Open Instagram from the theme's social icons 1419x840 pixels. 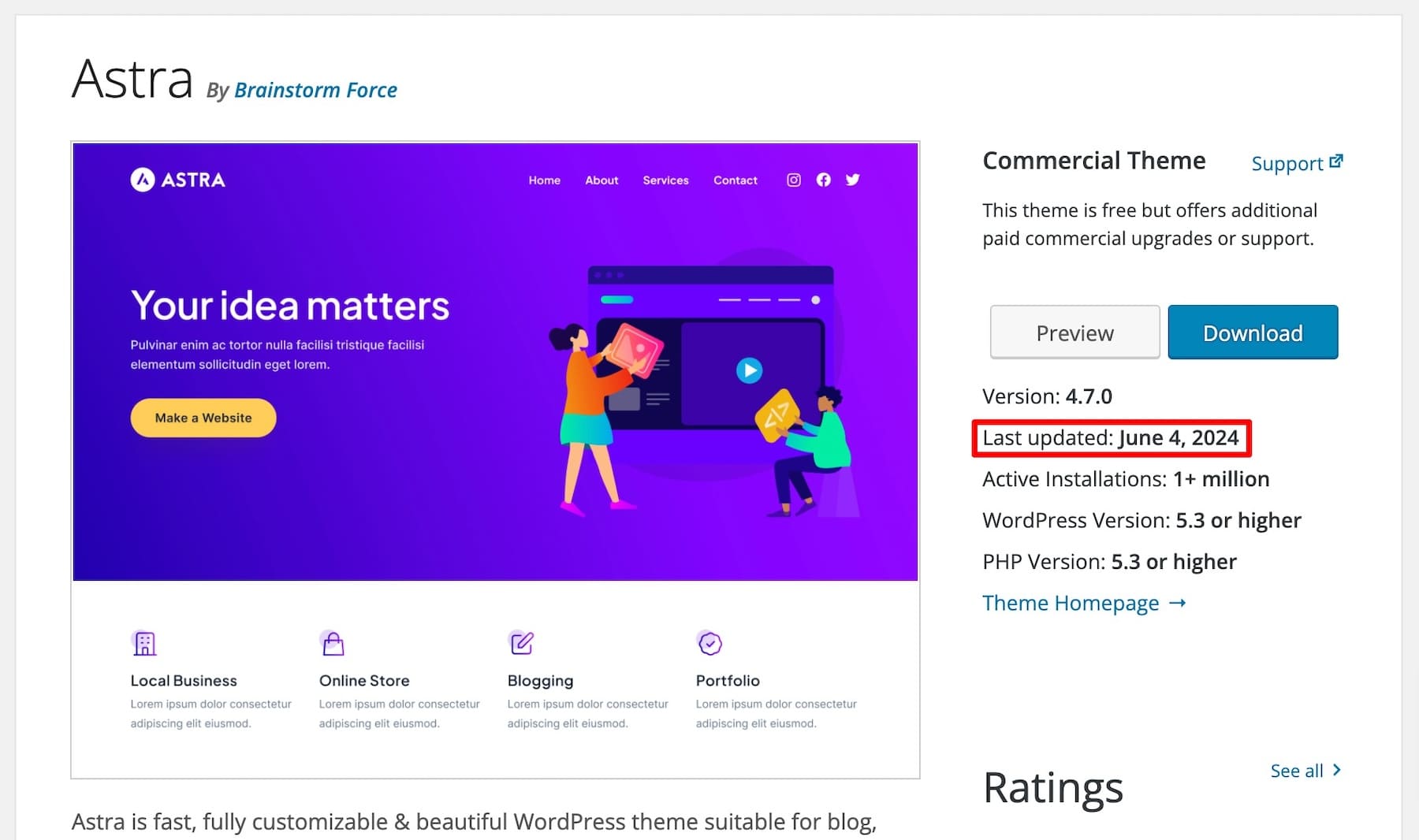(x=793, y=180)
